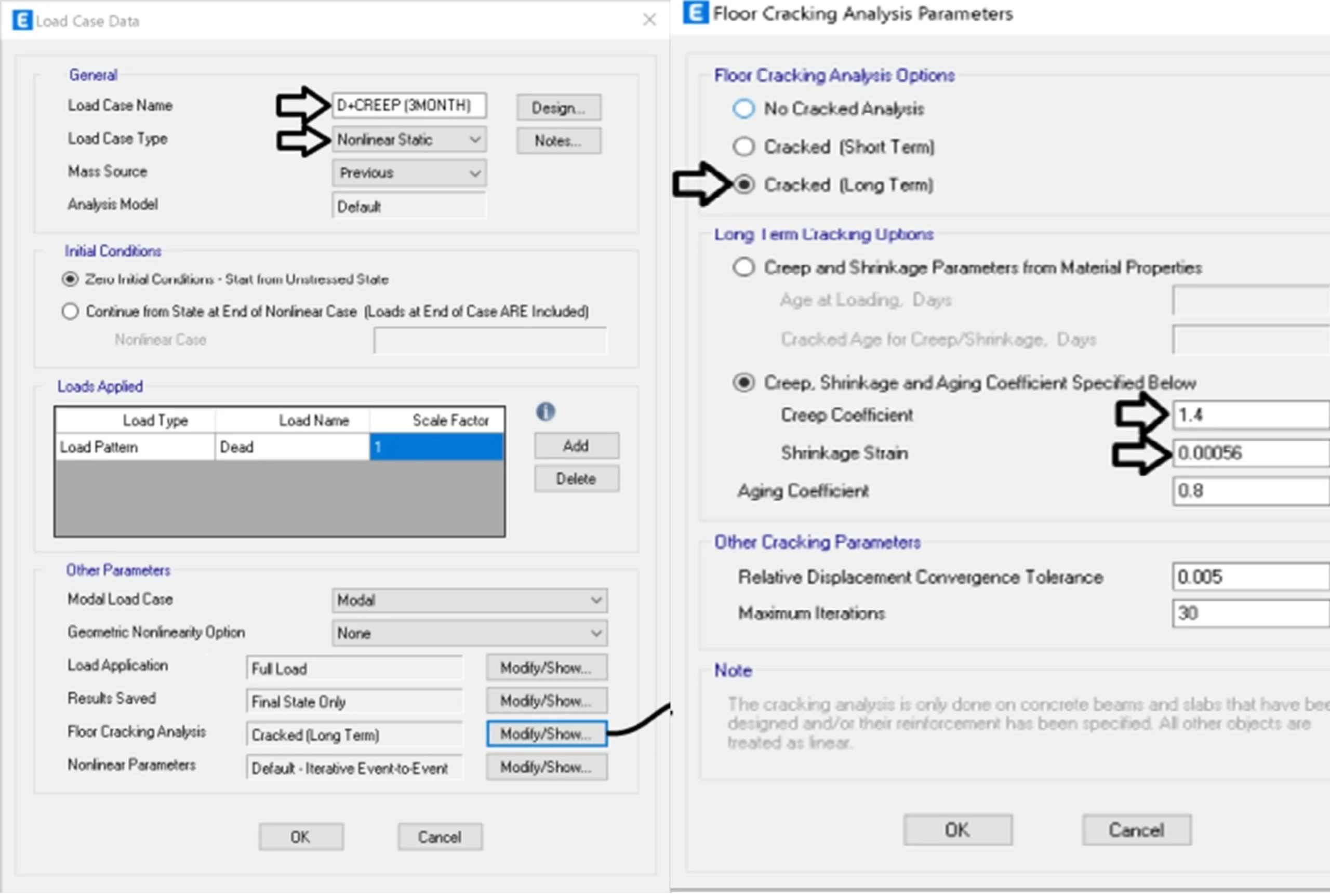1330x896 pixels.
Task: Open the Notes... button
Action: (x=558, y=141)
